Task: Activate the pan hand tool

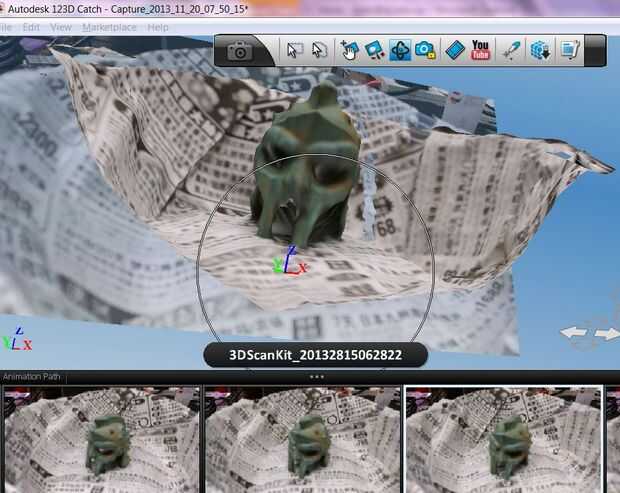Action: click(349, 50)
